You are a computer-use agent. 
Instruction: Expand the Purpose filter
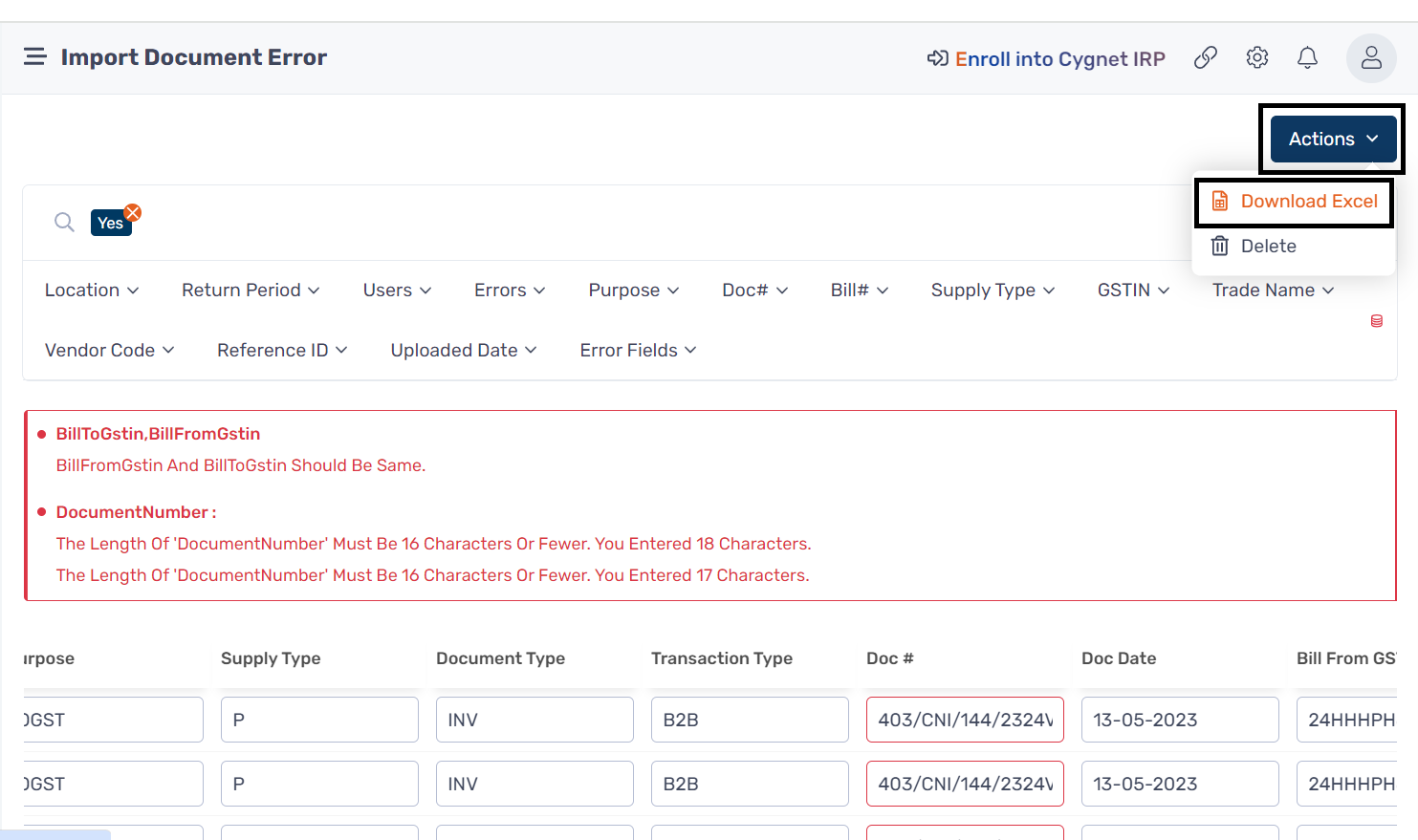click(634, 291)
